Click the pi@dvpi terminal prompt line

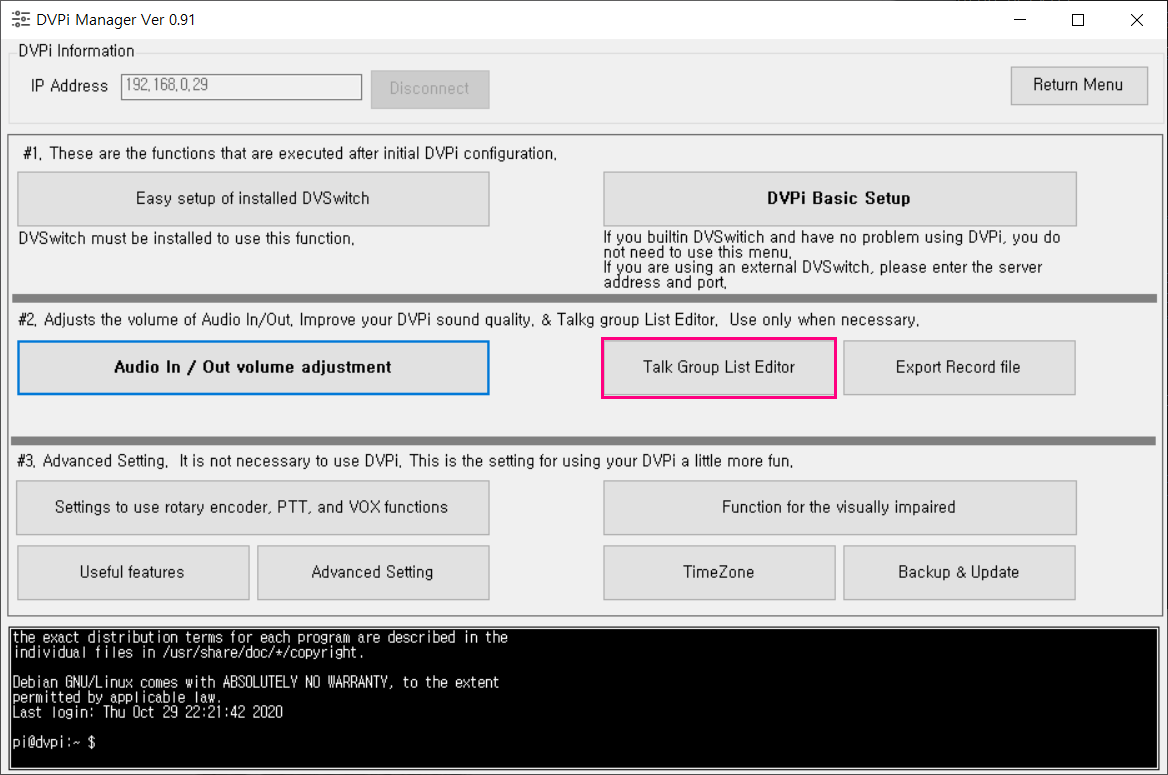tap(54, 742)
